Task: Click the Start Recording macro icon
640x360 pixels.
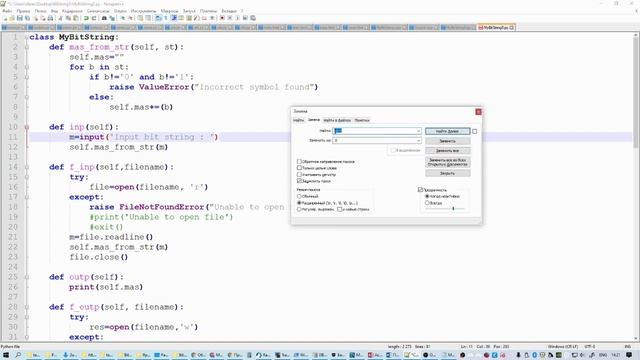Action: [x=222, y=18]
